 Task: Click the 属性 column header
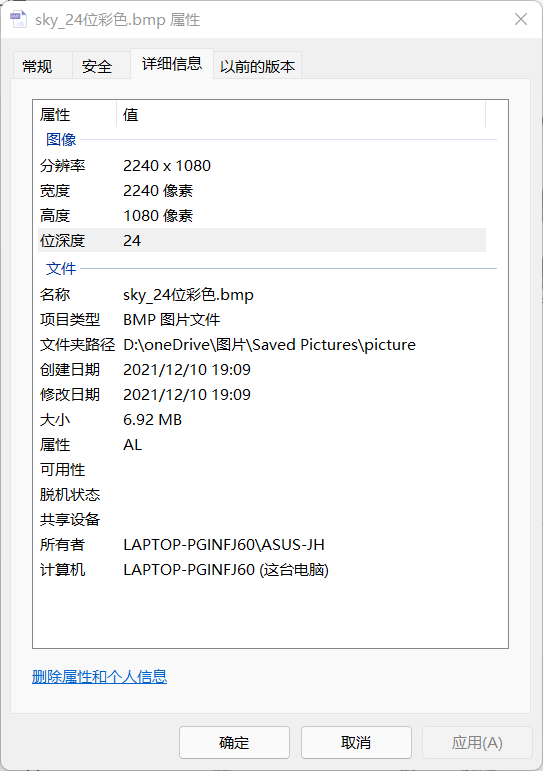pos(55,115)
